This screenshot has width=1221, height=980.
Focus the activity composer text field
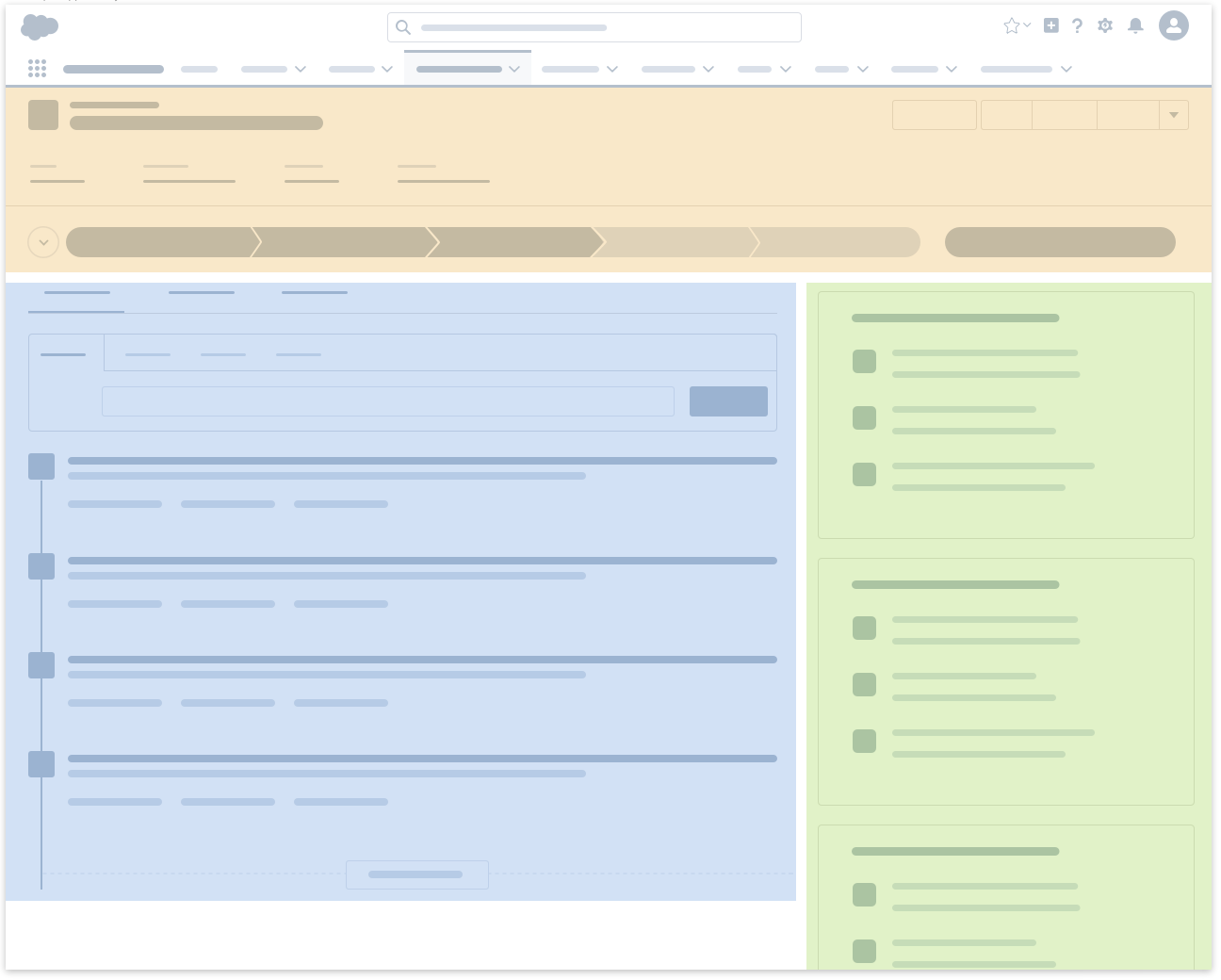[x=388, y=401]
